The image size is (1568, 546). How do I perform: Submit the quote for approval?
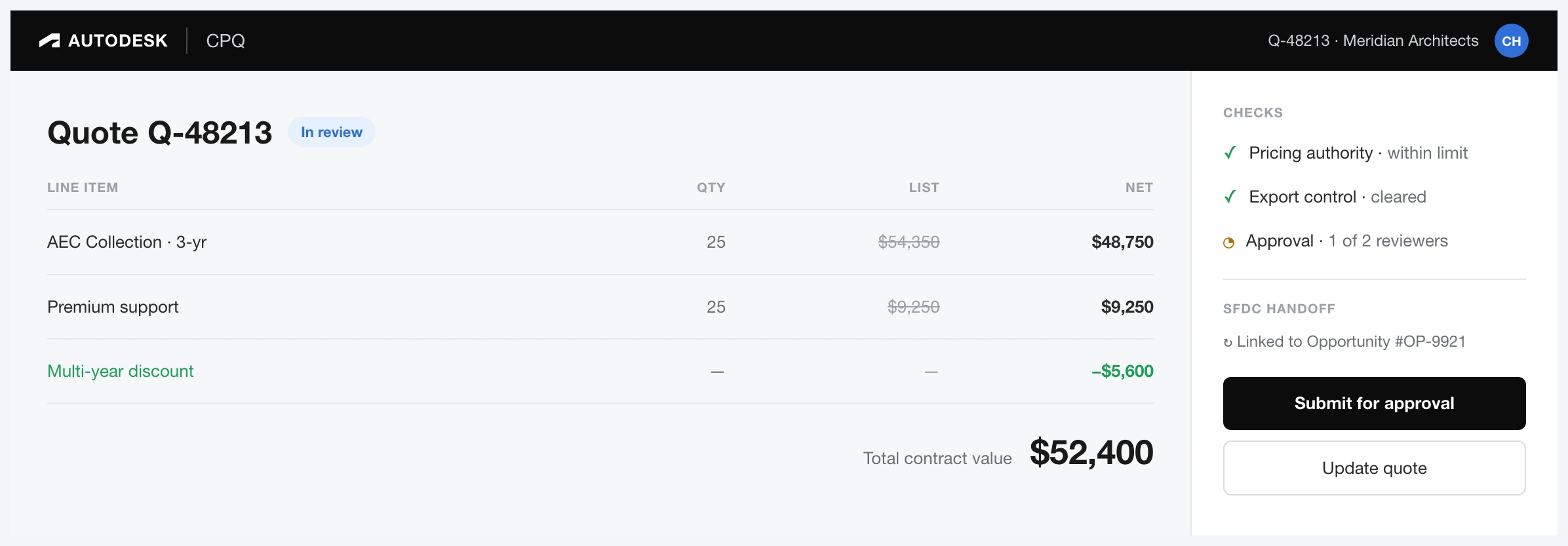coord(1374,403)
